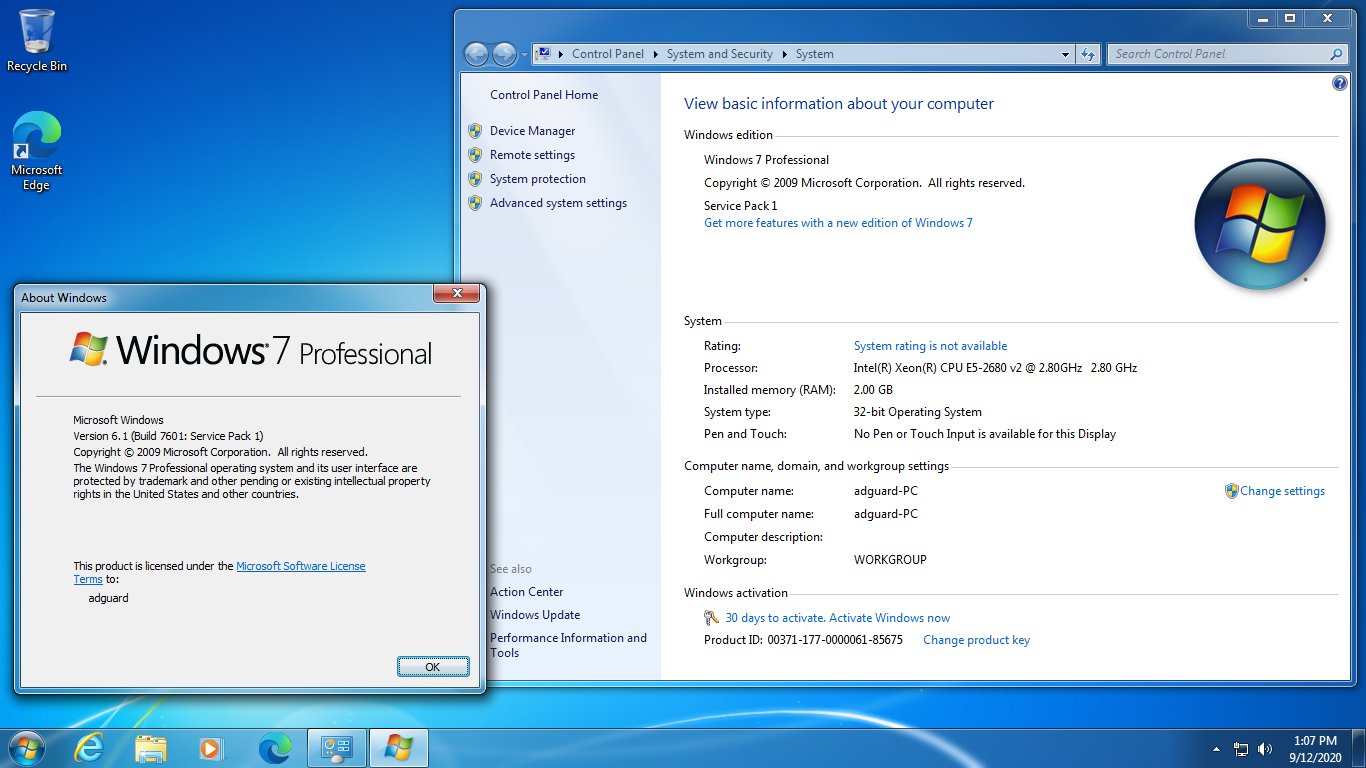Click the taskbar clock and date
This screenshot has height=768, width=1366.
1315,748
